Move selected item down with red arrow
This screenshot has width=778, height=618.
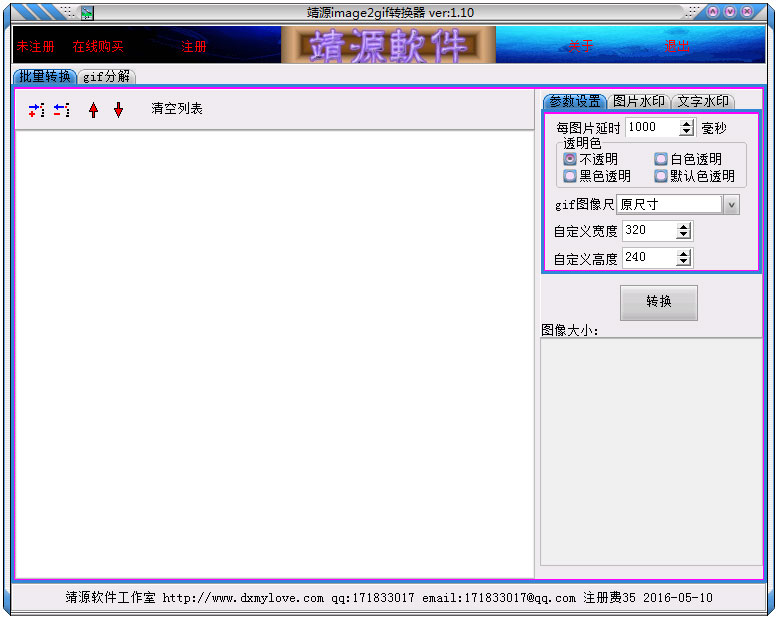pos(118,110)
